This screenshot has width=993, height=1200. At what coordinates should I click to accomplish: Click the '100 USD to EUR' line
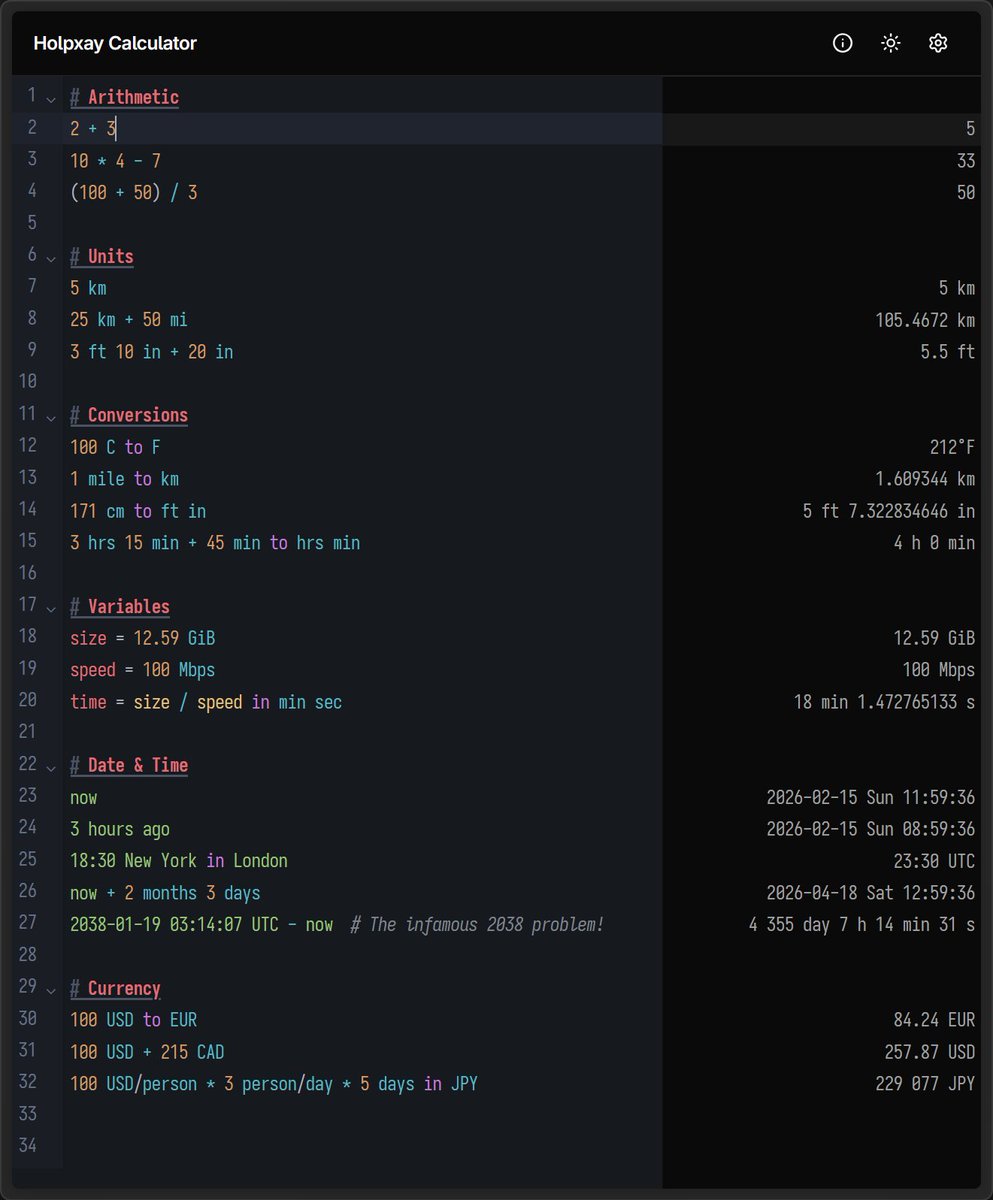coord(134,1020)
